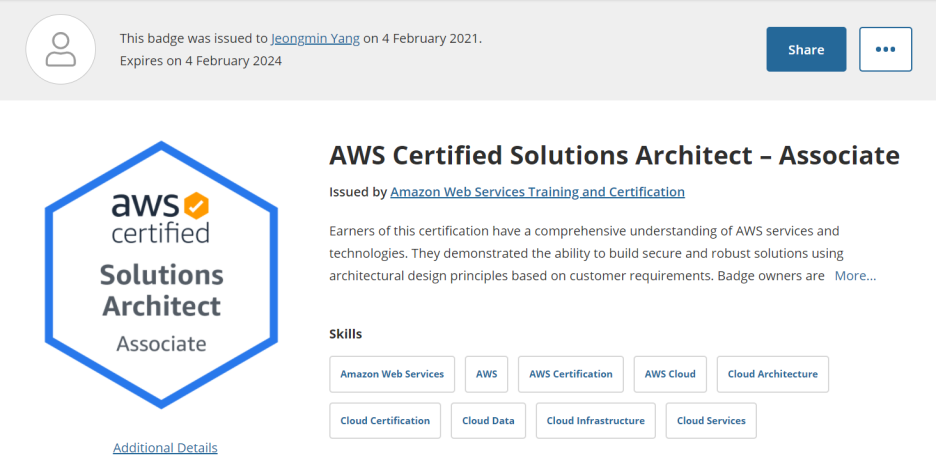The width and height of the screenshot is (936, 476).
Task: Click the Additional Details link
Action: (x=165, y=448)
